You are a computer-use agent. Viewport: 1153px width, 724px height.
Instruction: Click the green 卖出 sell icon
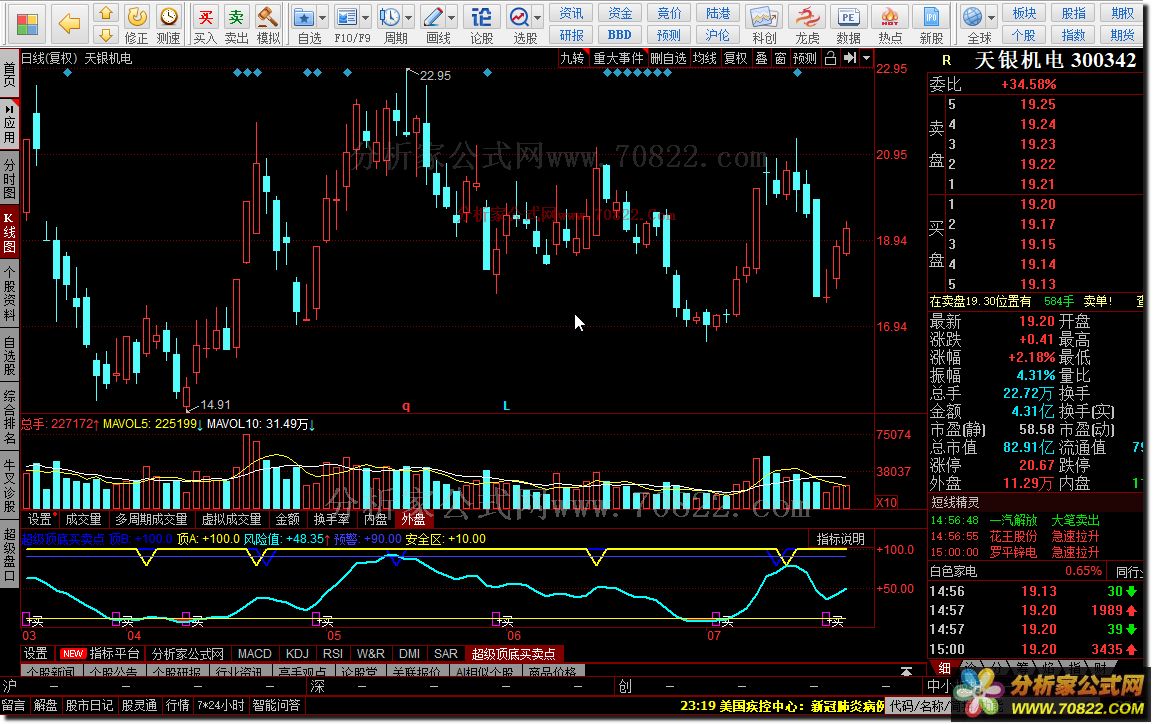coord(236,16)
